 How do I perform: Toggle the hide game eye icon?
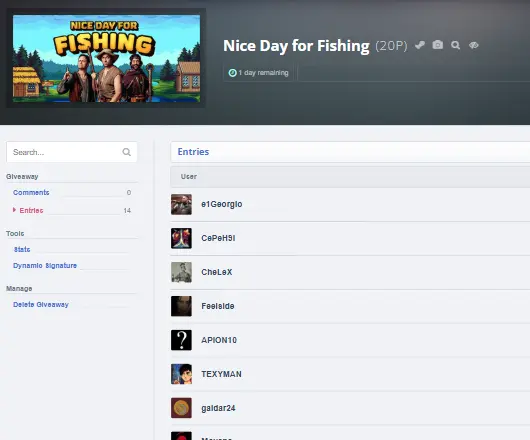click(474, 45)
